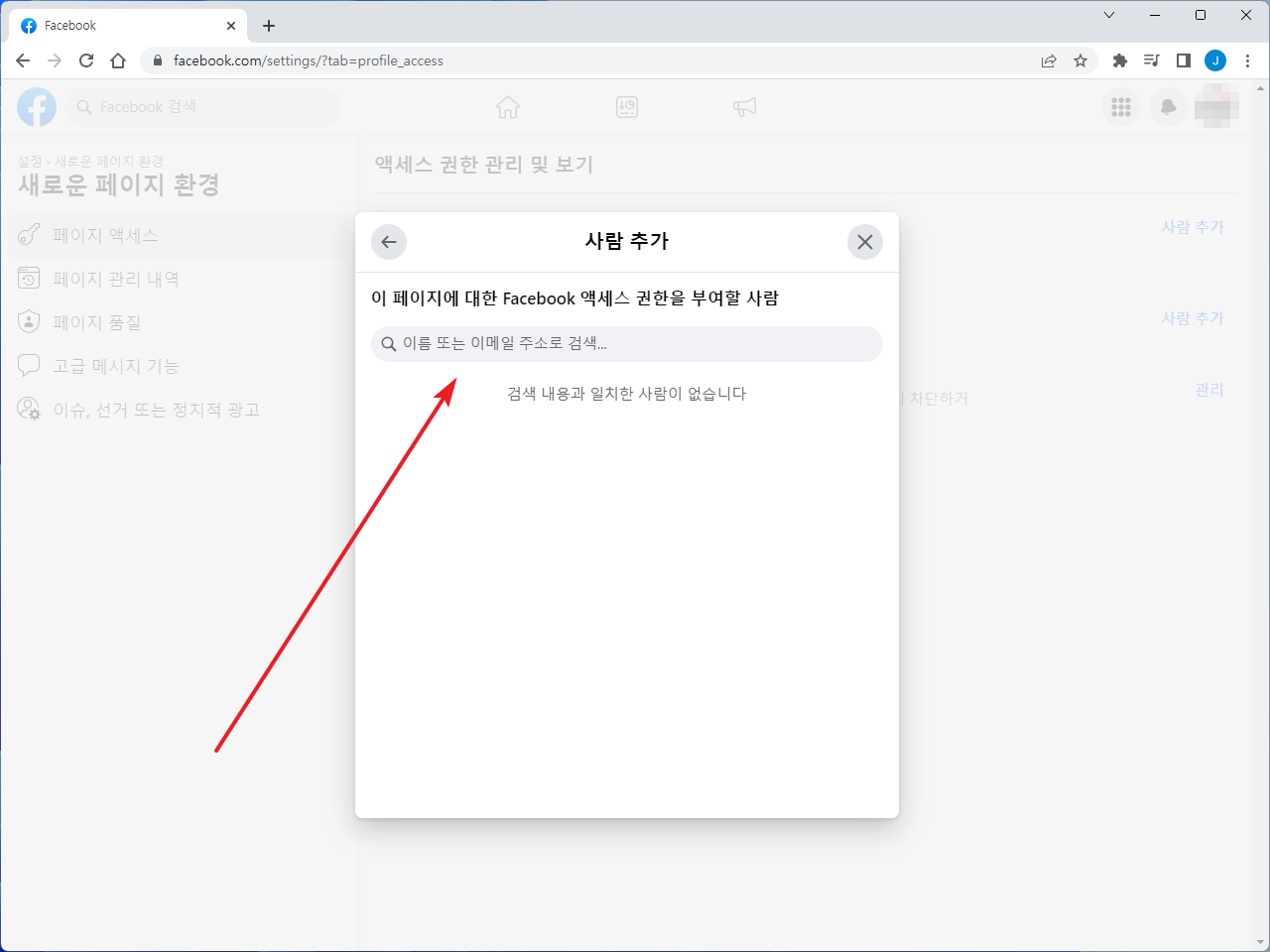Click the 액세스 권한 관리 및 보기 heading

(483, 165)
